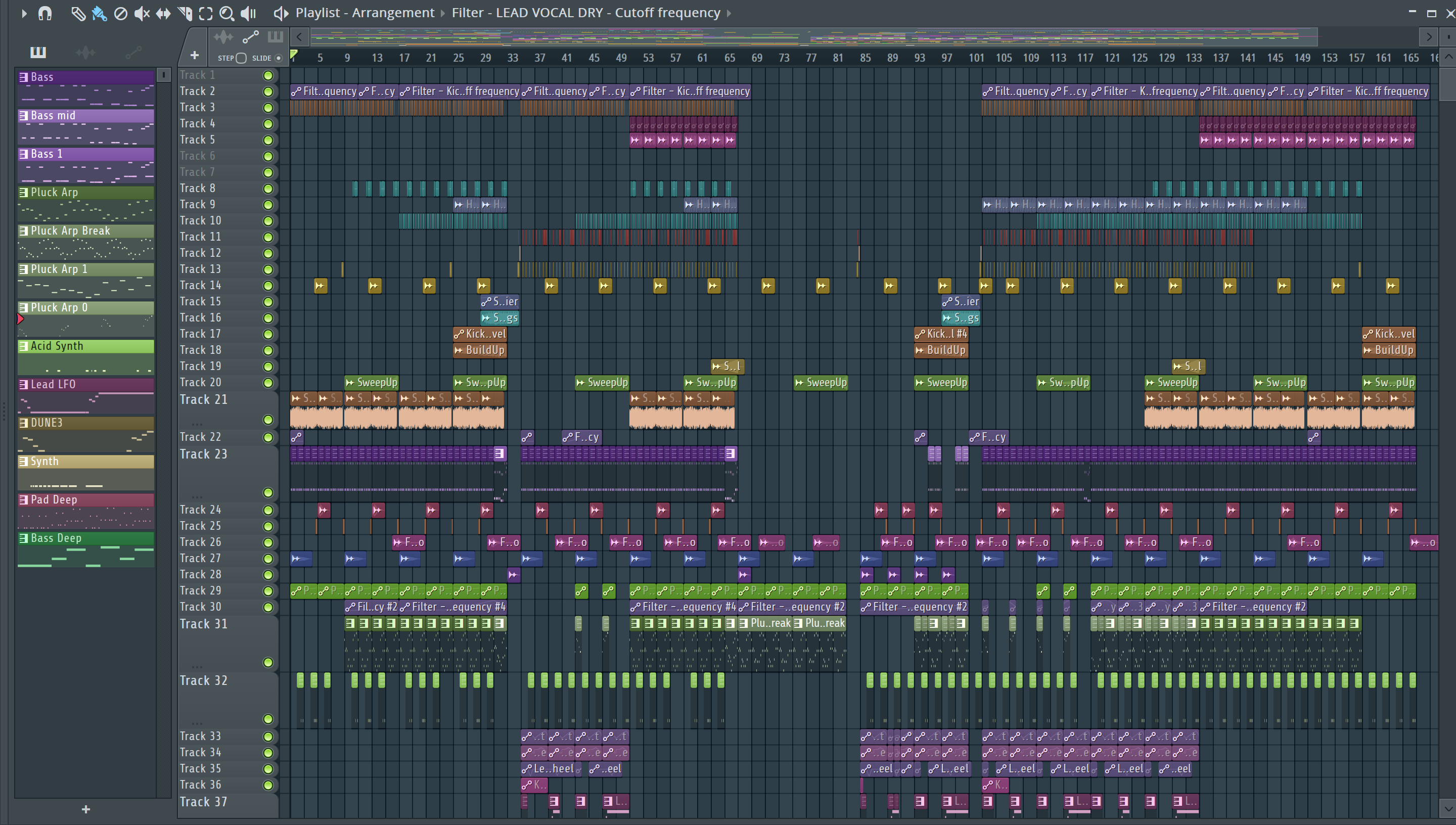Image resolution: width=1456 pixels, height=825 pixels.
Task: Mute Track 21
Action: pos(268,420)
